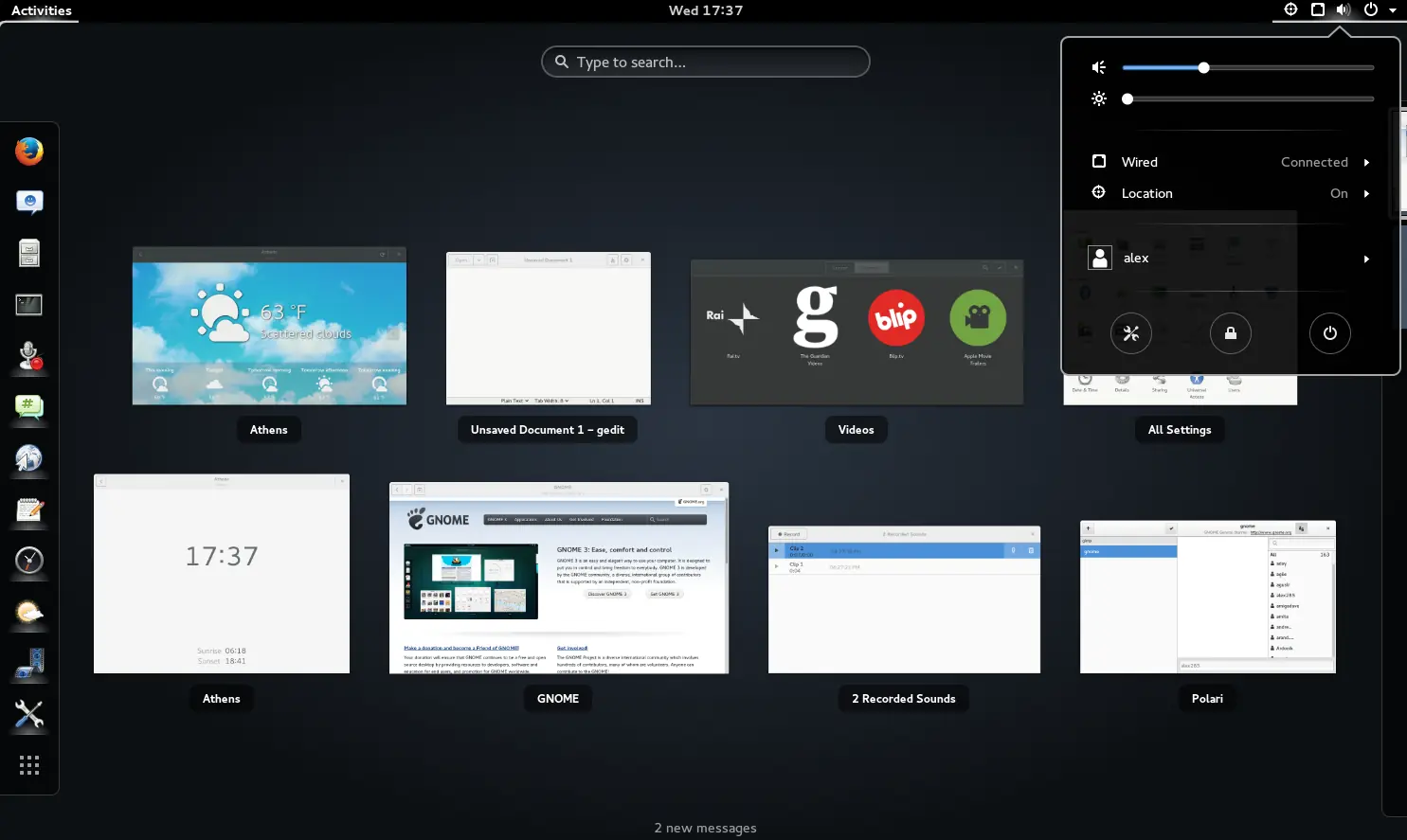Image resolution: width=1407 pixels, height=840 pixels.
Task: Expand the alex user submenu
Action: click(x=1231, y=259)
